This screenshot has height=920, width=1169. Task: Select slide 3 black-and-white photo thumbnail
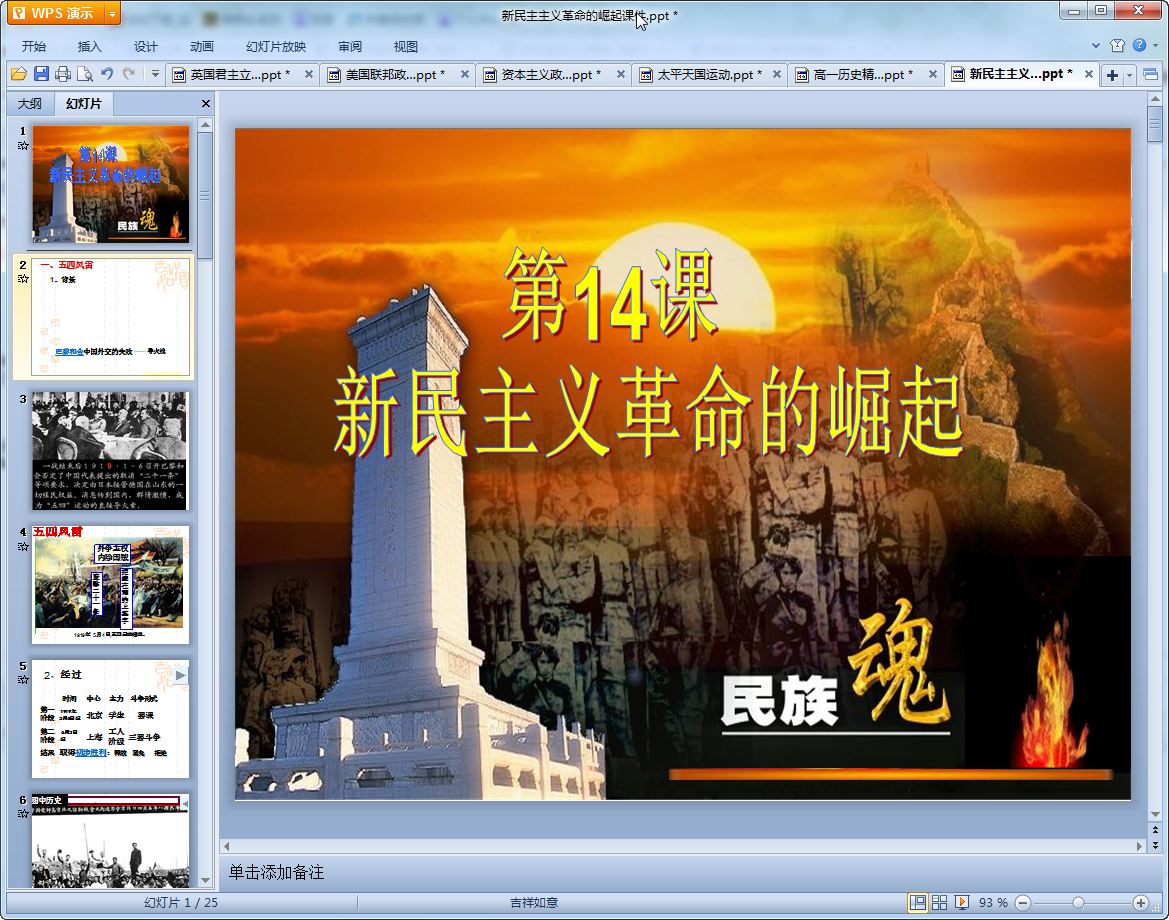[110, 450]
